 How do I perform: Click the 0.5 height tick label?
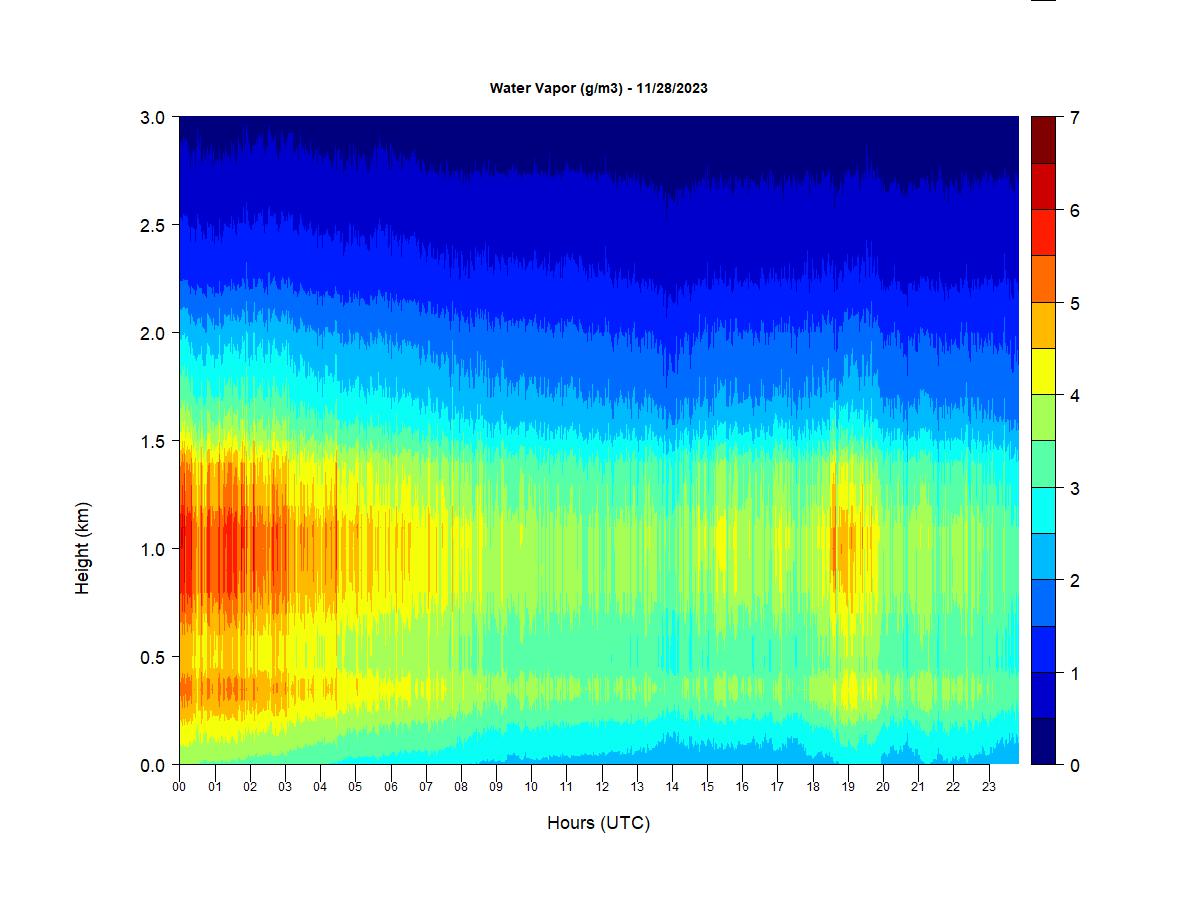click(x=152, y=657)
